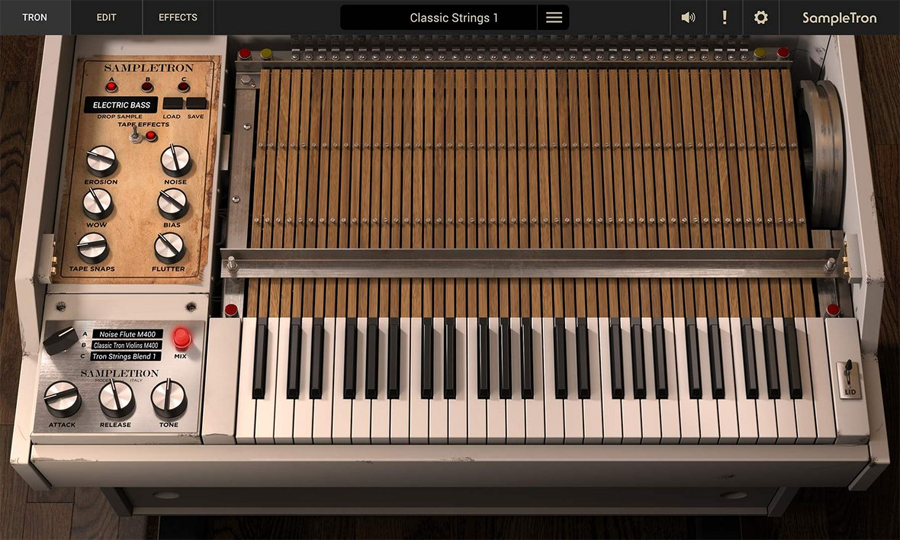
Task: Click the TAPE SNAPS knob
Action: pos(93,248)
